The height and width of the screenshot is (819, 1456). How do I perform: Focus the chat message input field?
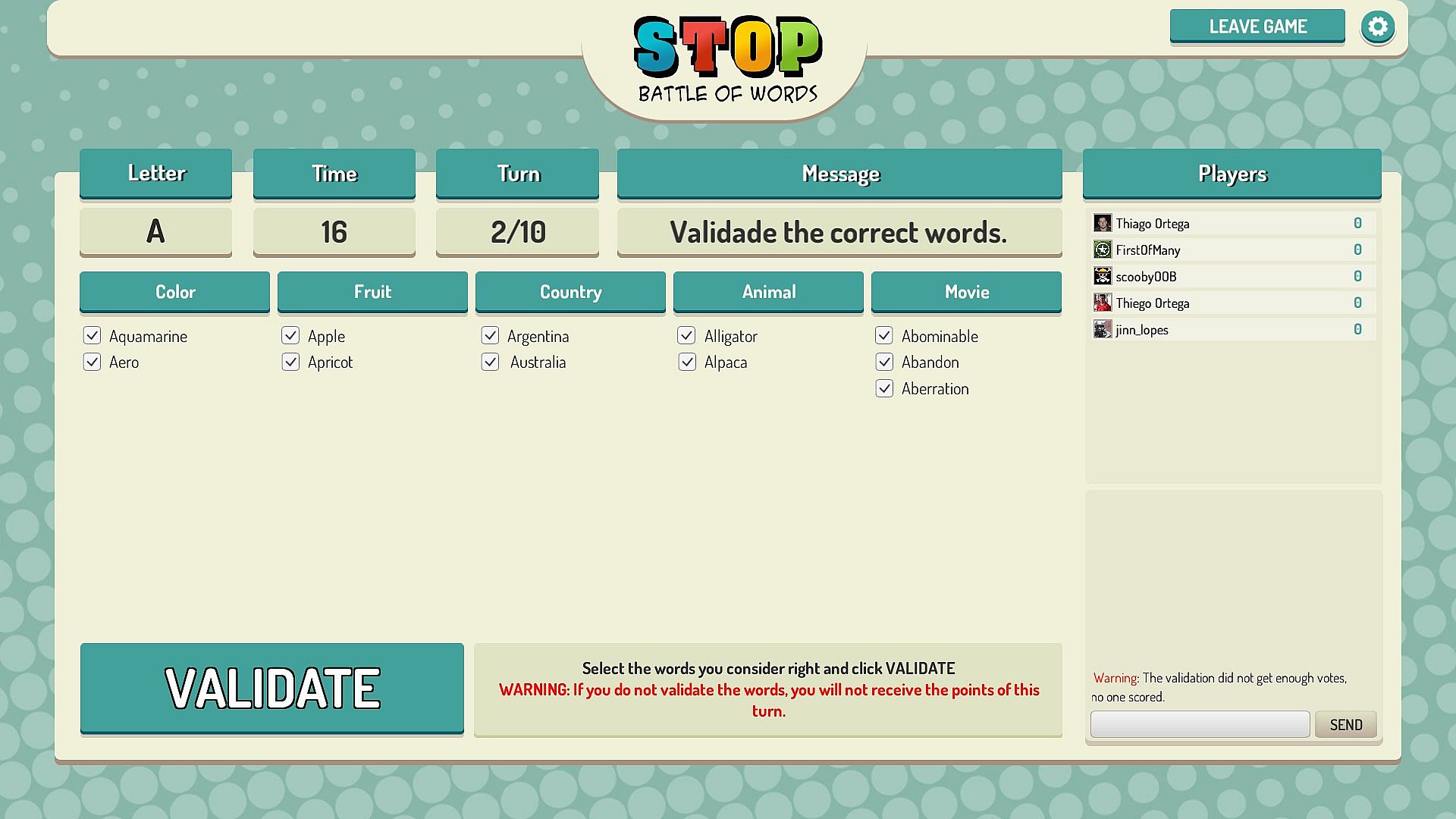[x=1200, y=724]
